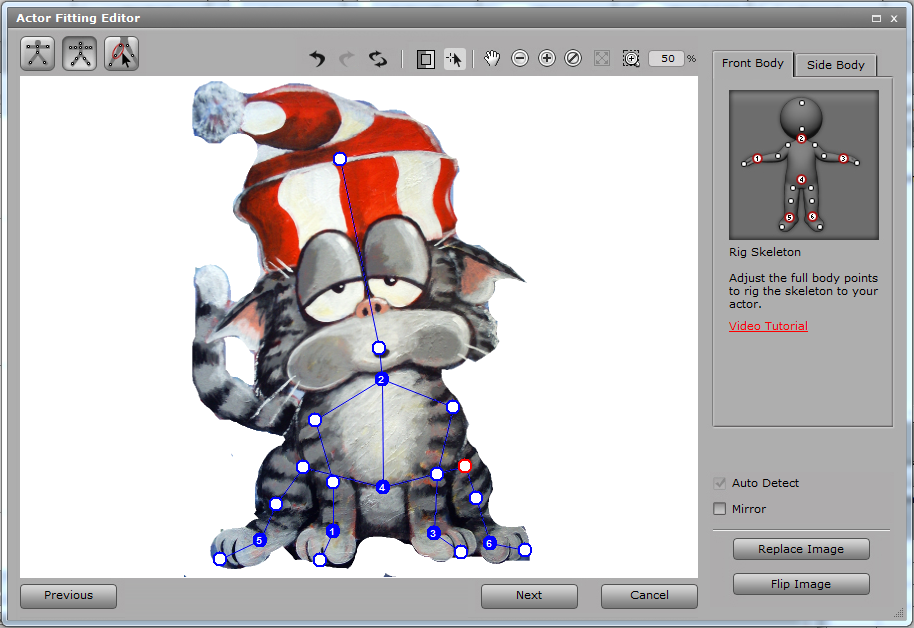This screenshot has width=914, height=628.
Task: Select the full body points skeleton mode icon
Action: pos(79,53)
